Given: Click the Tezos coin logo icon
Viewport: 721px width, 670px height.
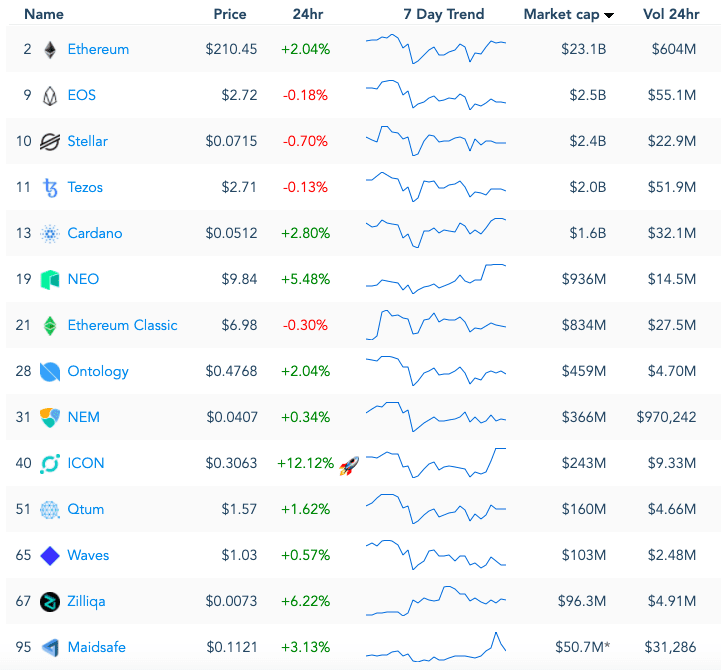Looking at the screenshot, I should point(50,188).
